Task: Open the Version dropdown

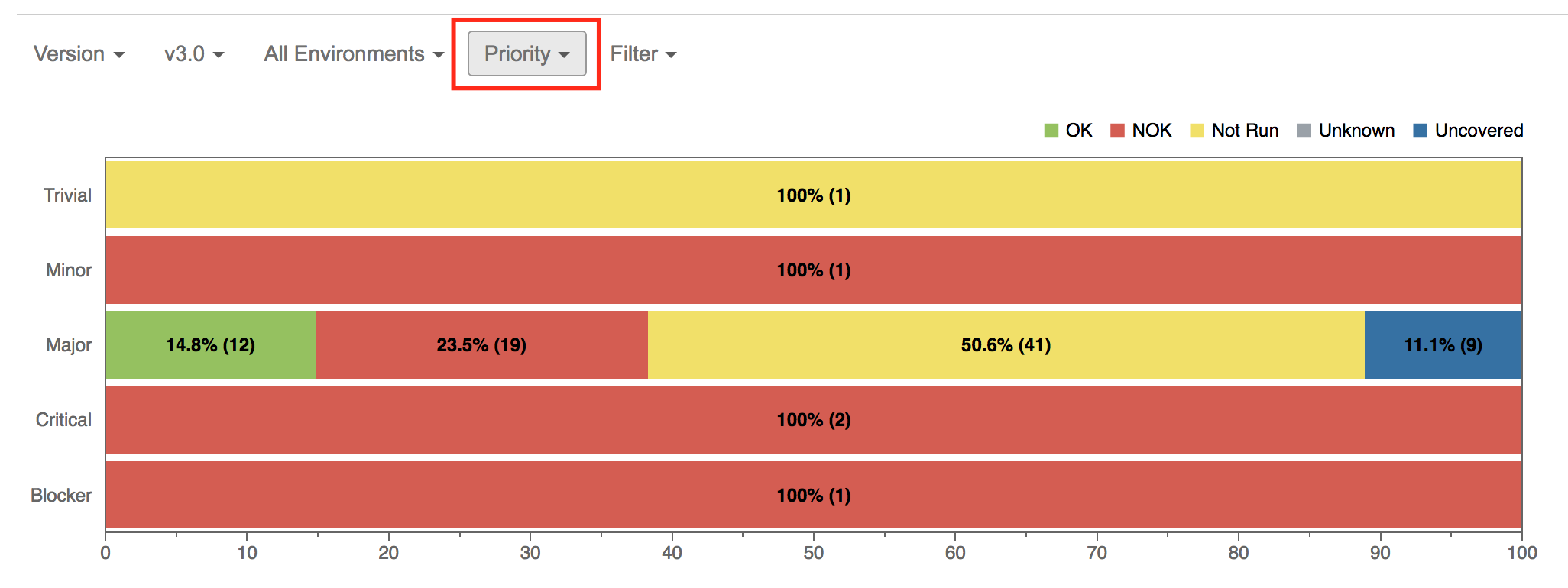Action: [79, 54]
